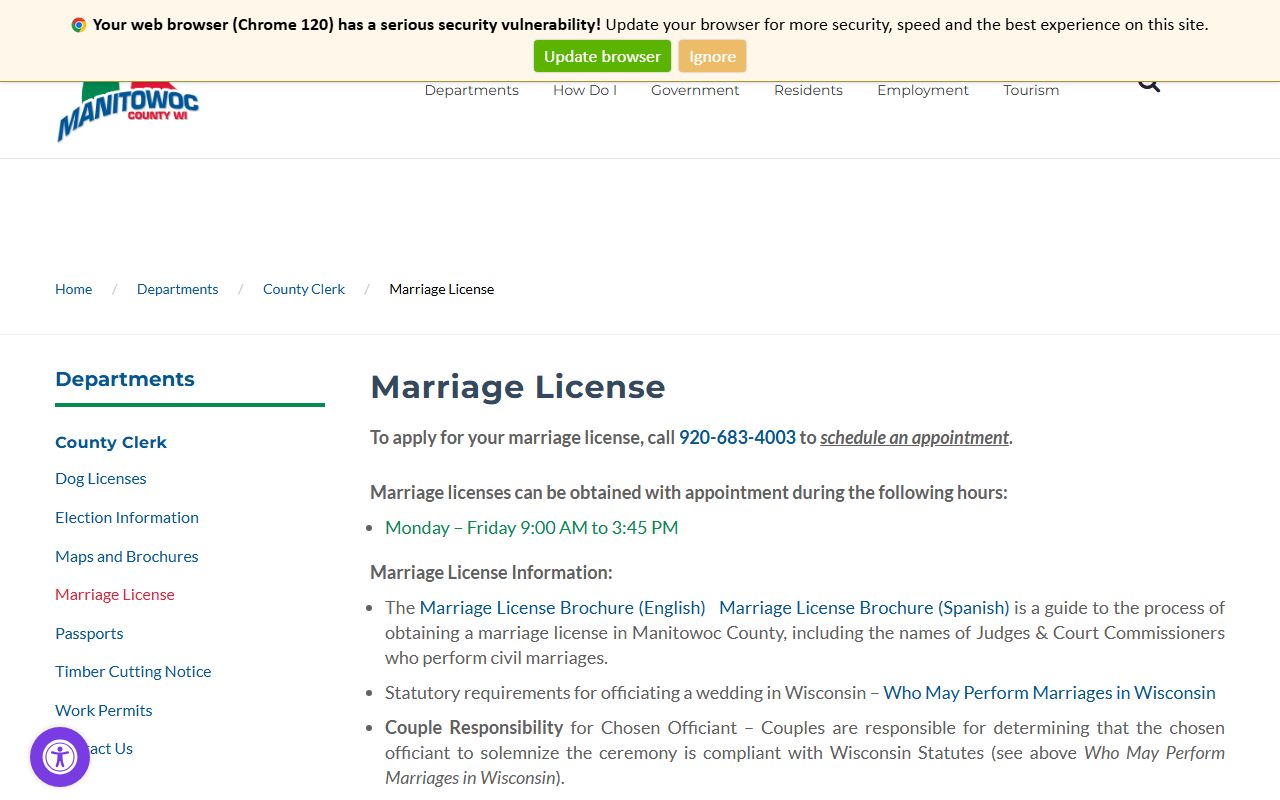Click 'schedule an appointment' underlined text
Screen dimensions: 1280x800
click(x=915, y=437)
